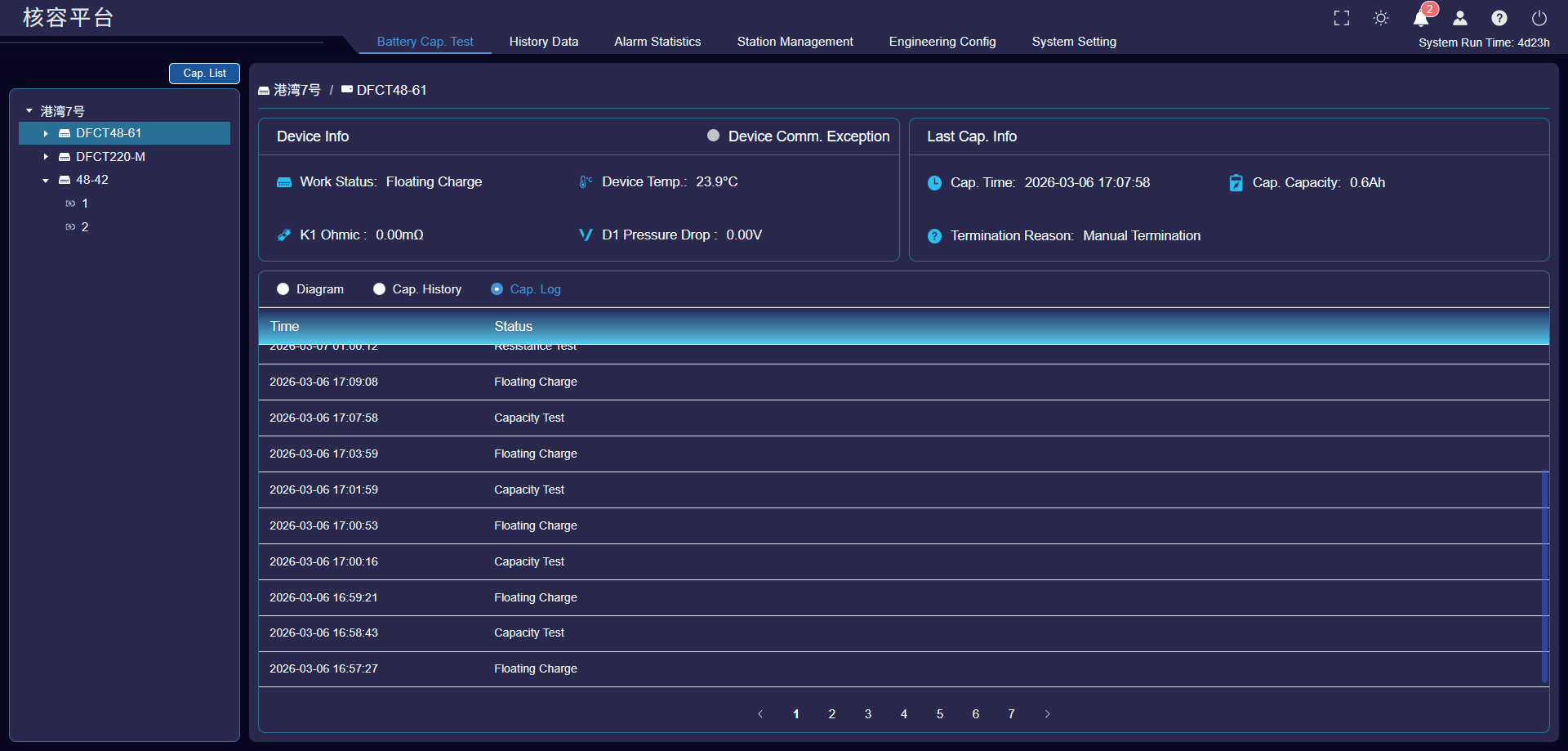Image resolution: width=1568 pixels, height=751 pixels.
Task: Click the Work Status battery icon
Action: pos(284,182)
